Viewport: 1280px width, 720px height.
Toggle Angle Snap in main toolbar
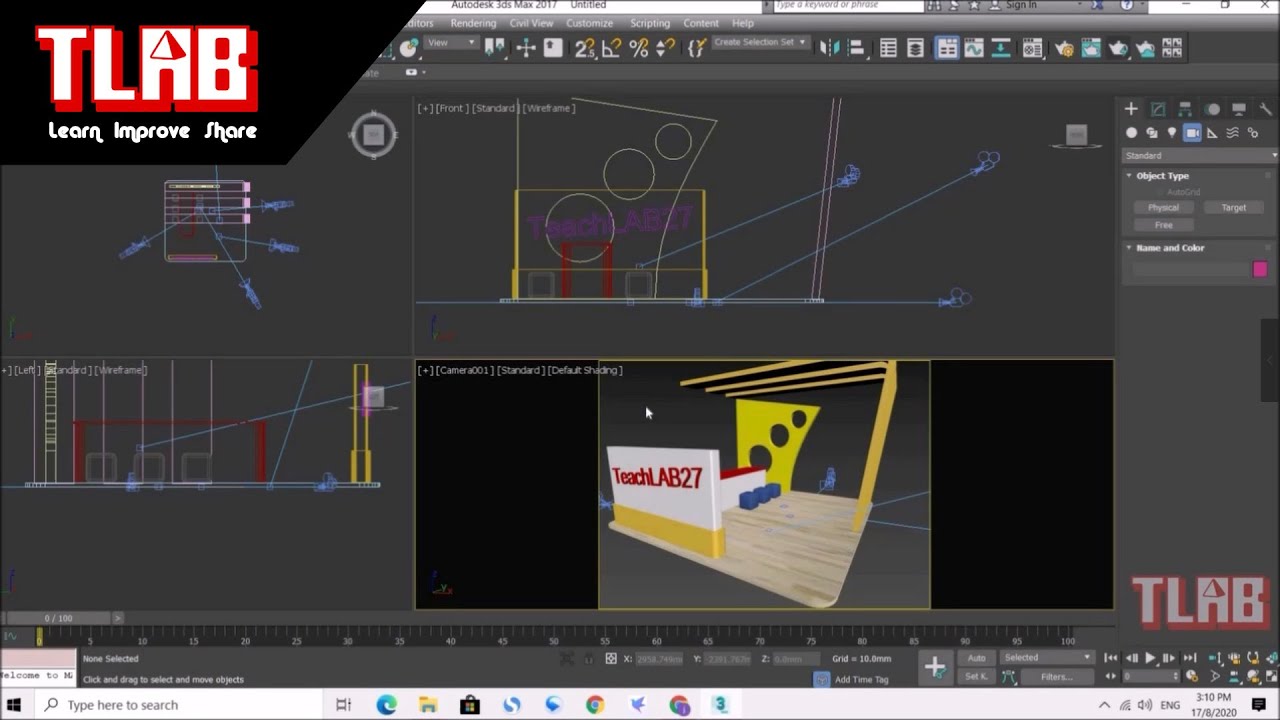point(612,48)
